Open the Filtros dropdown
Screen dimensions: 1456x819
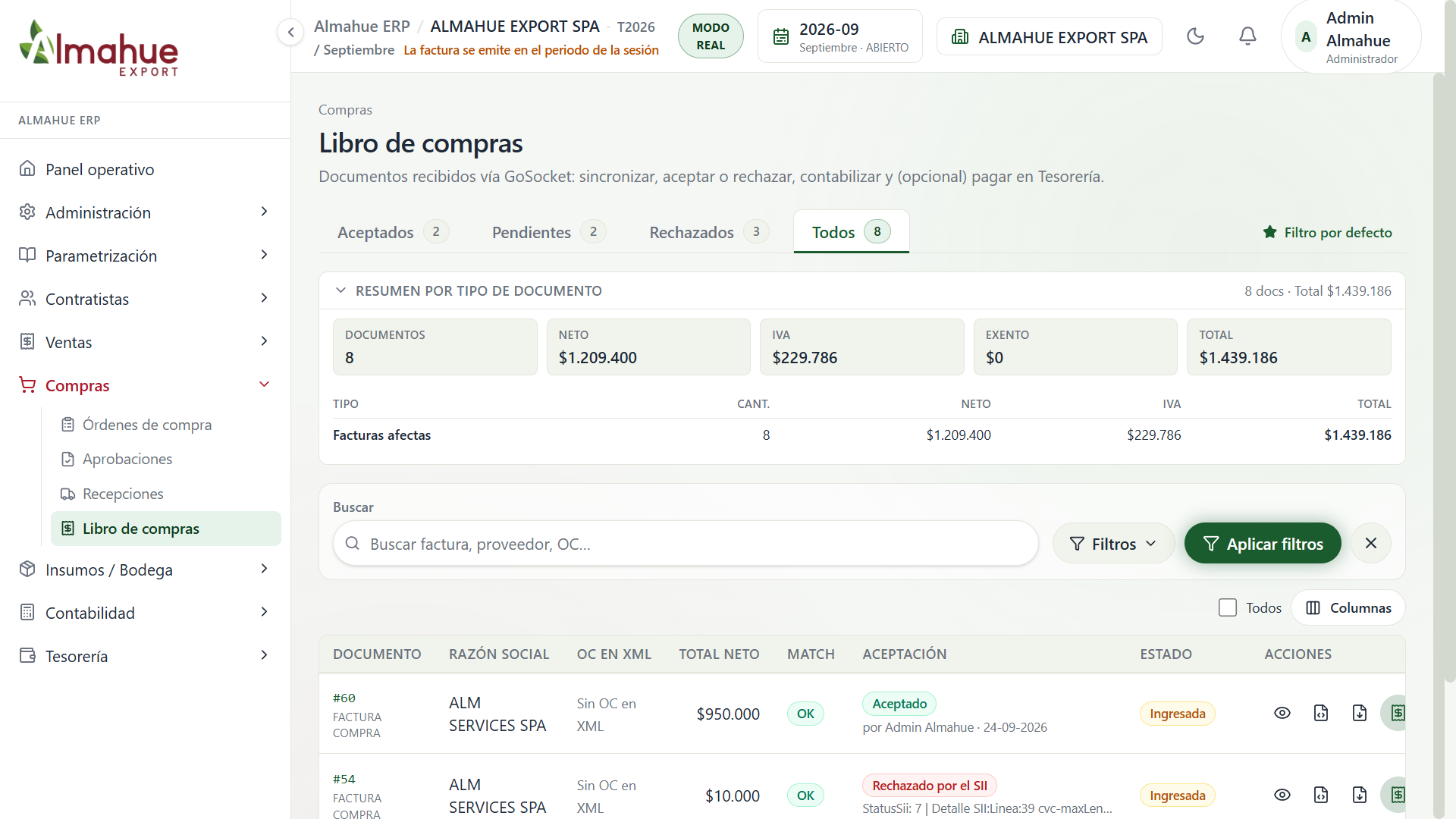pos(1112,544)
